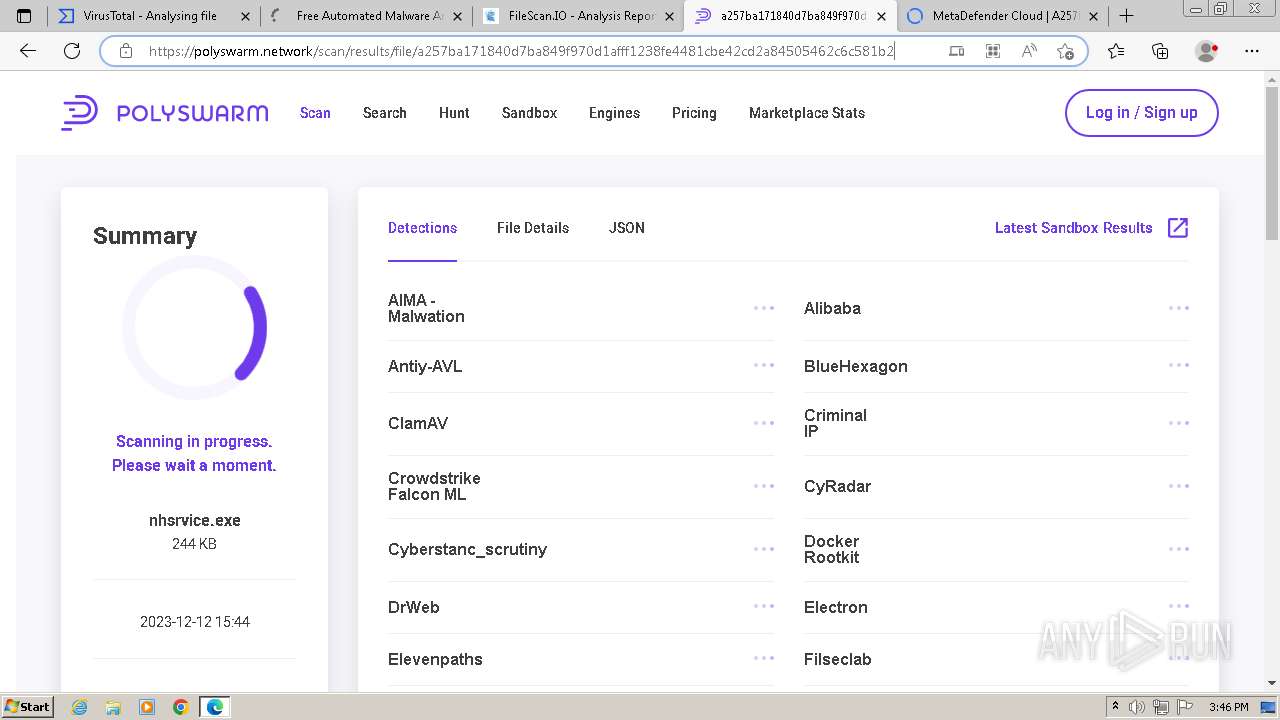Expand DrWeb result dots

(764, 607)
